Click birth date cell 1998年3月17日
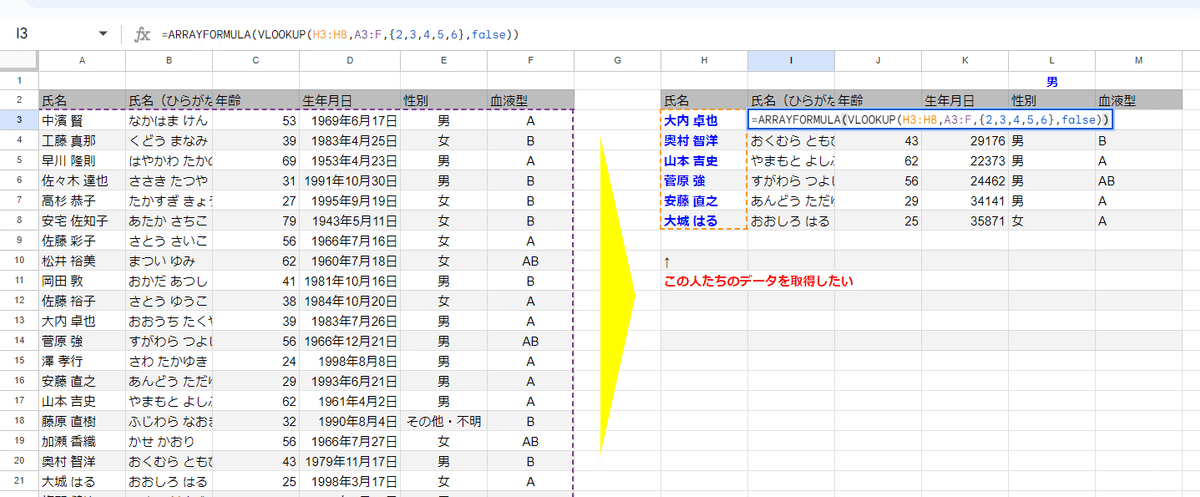 [349, 480]
